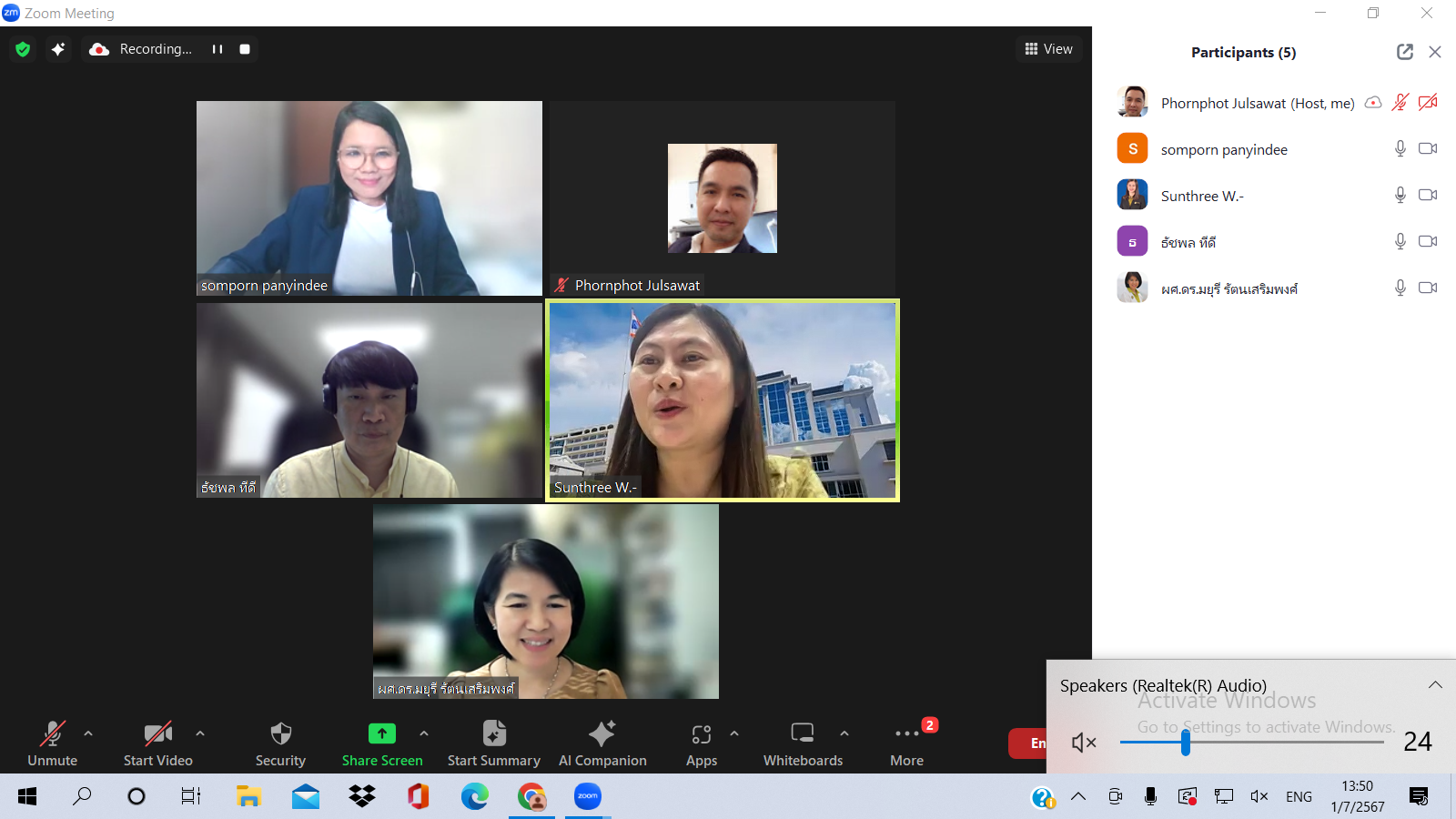Viewport: 1456px width, 819px height.
Task: Open the More menu
Action: 907,743
